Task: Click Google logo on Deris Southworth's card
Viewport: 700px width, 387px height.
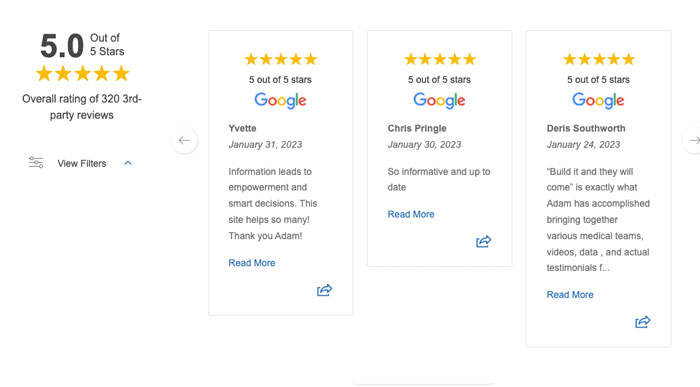Action: tap(598, 100)
